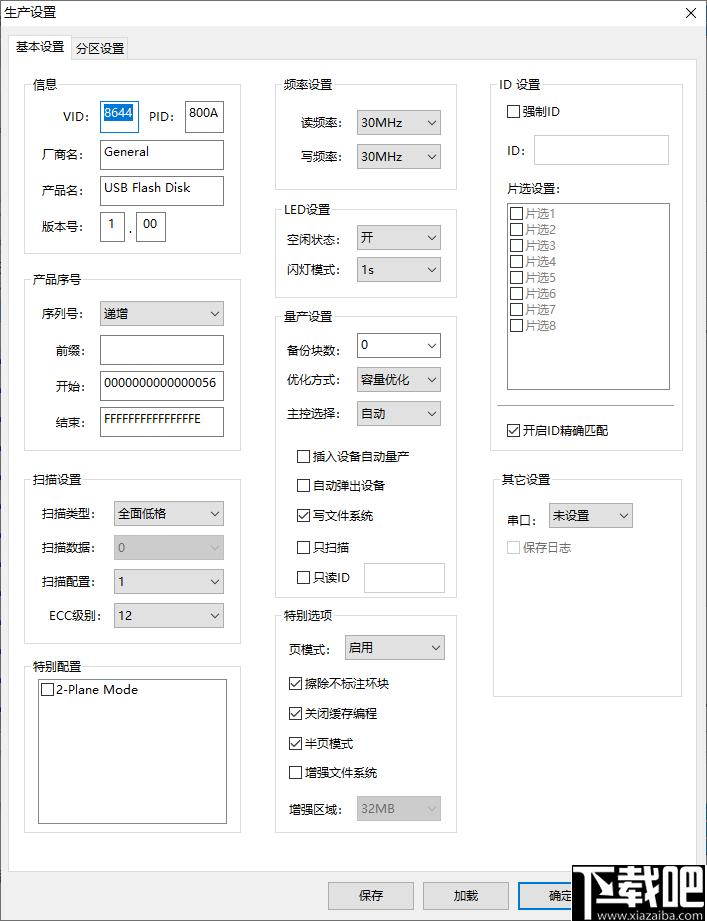Open the 主控选择 dropdown showing 自动
Image resolution: width=707 pixels, height=921 pixels.
(x=398, y=414)
